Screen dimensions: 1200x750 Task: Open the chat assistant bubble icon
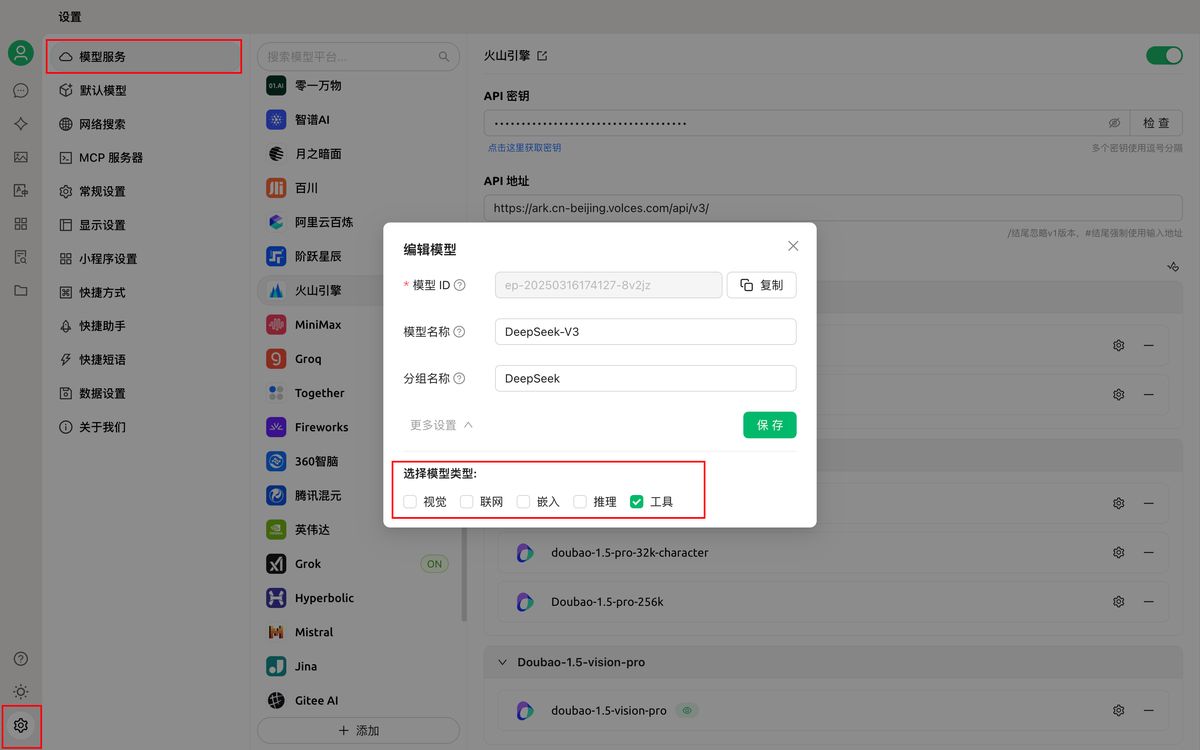(21, 90)
